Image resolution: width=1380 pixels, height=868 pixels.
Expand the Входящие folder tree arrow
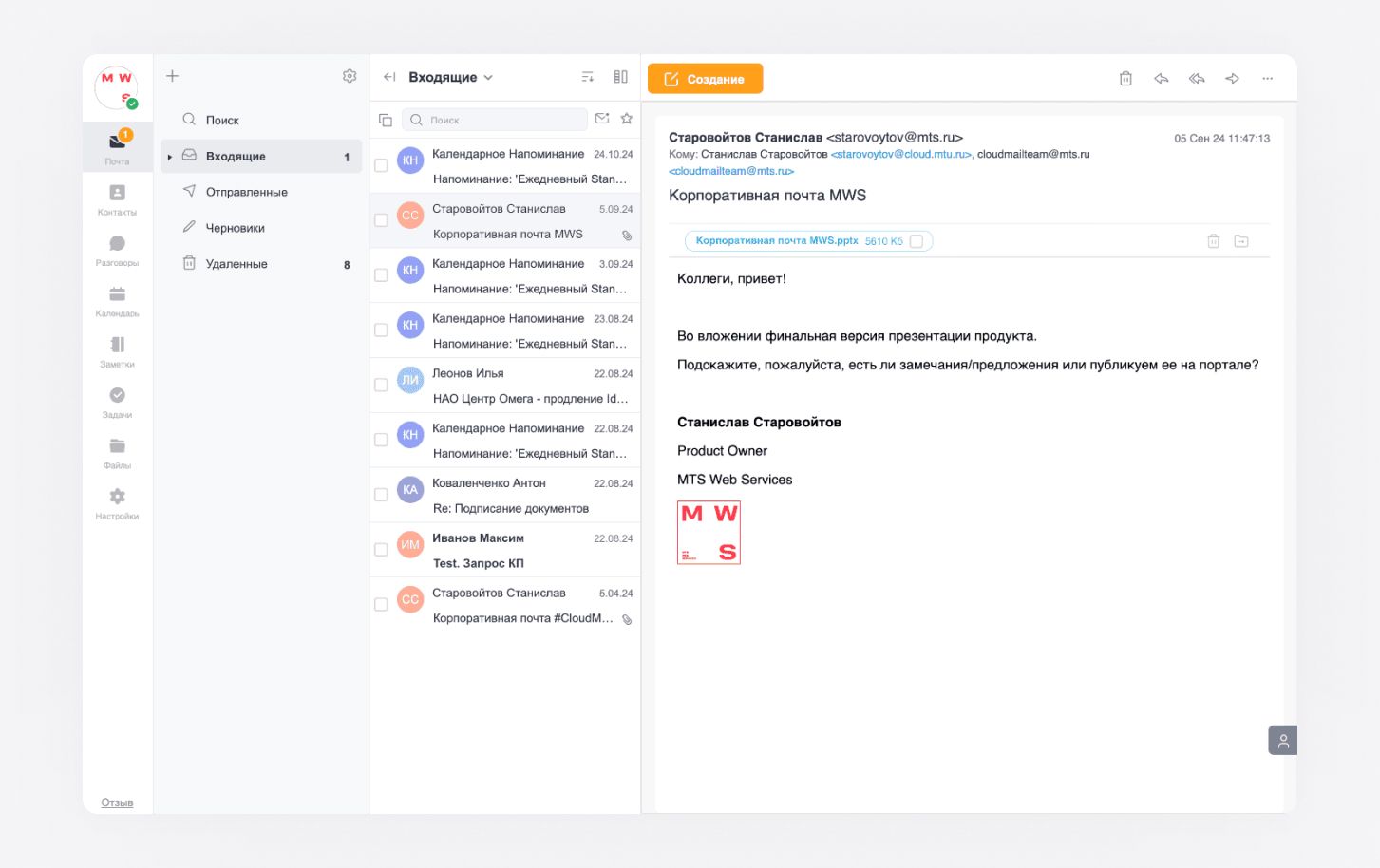coord(169,157)
